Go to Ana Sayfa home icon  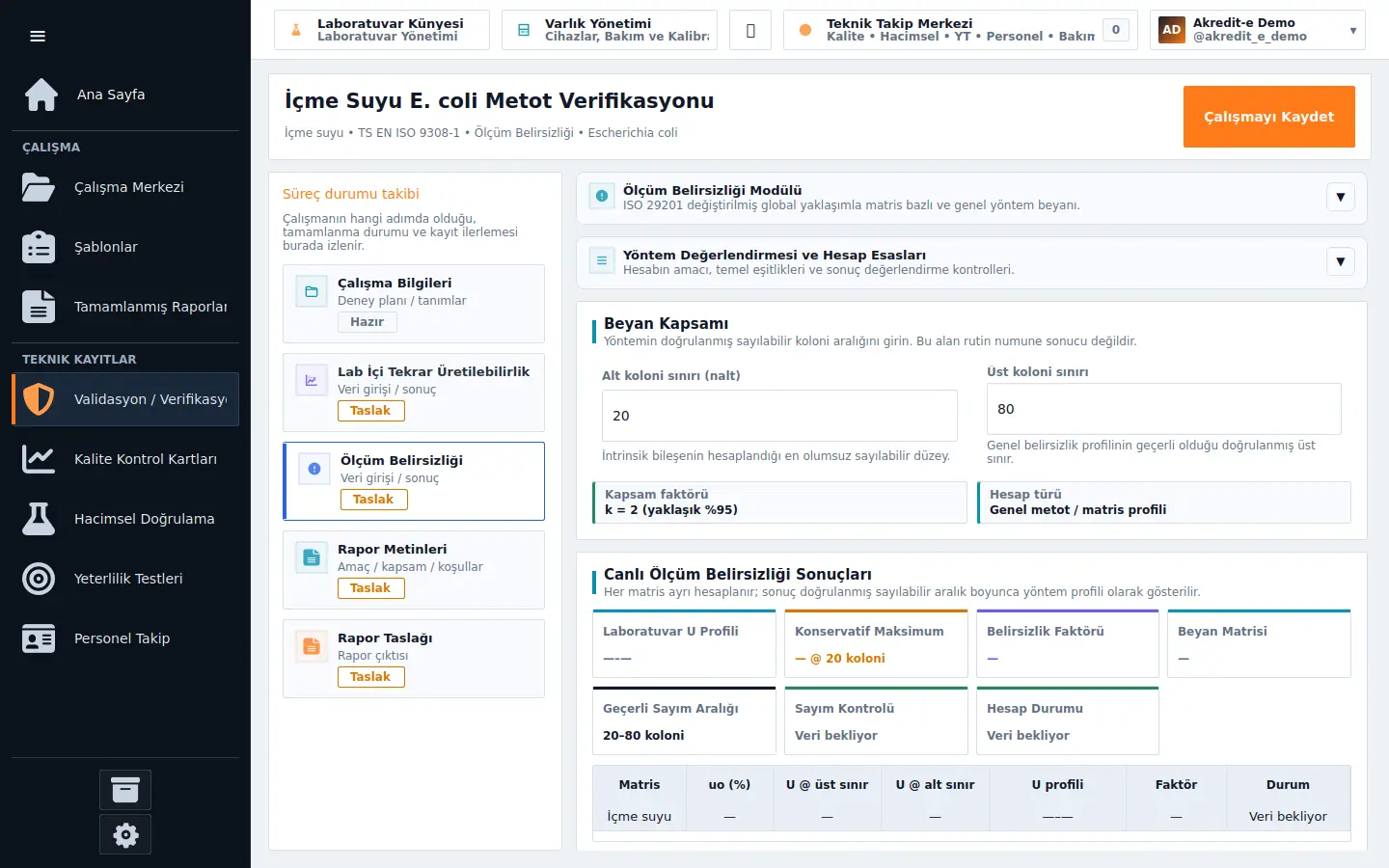41,95
